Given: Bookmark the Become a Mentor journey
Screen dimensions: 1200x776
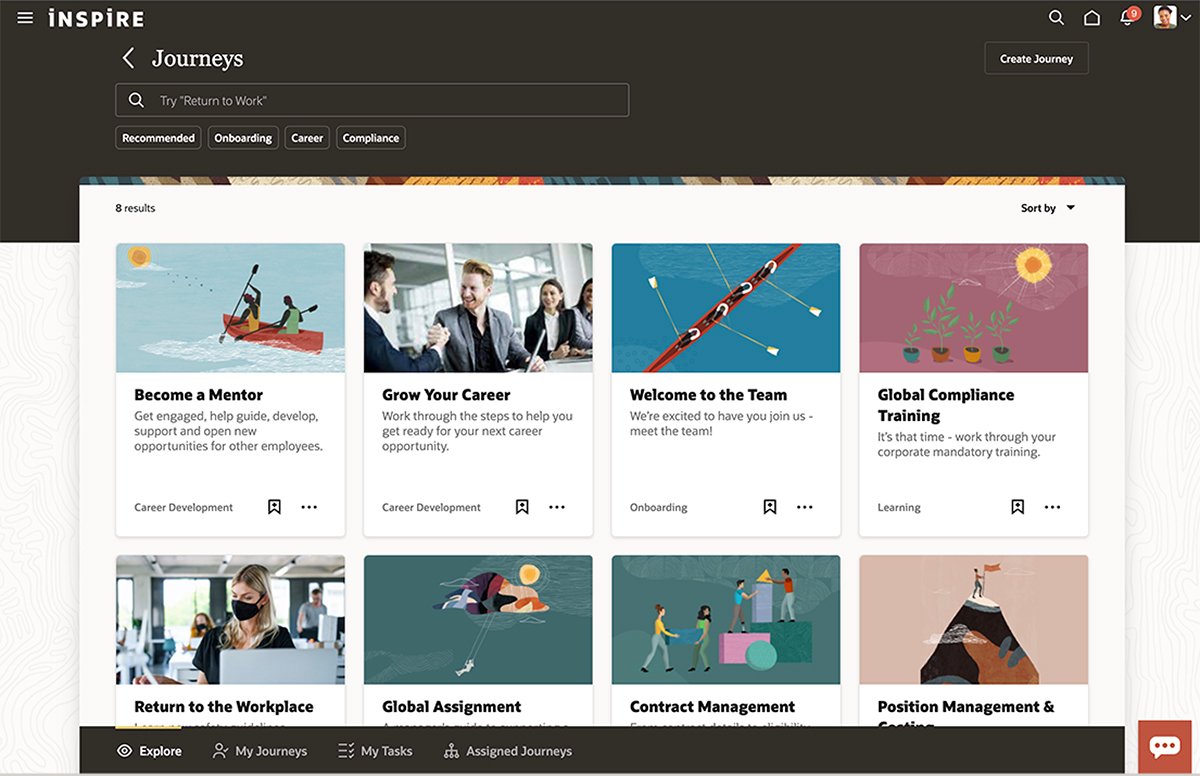Looking at the screenshot, I should [274, 507].
